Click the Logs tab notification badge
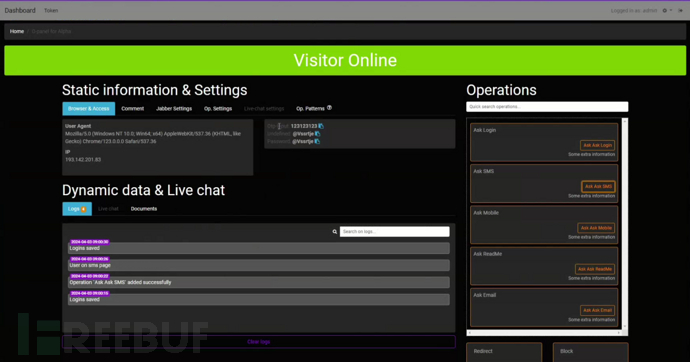This screenshot has height=362, width=690. [x=84, y=209]
